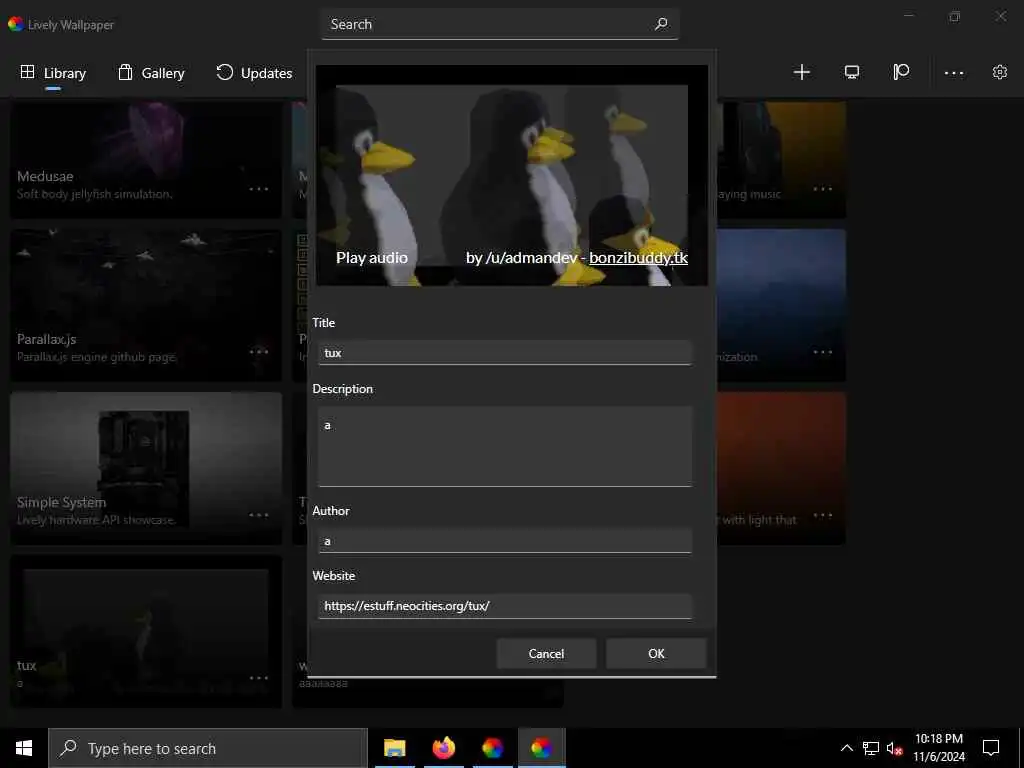Open the Simple System card's three-dot menu
This screenshot has height=768, width=1024.
pos(259,515)
